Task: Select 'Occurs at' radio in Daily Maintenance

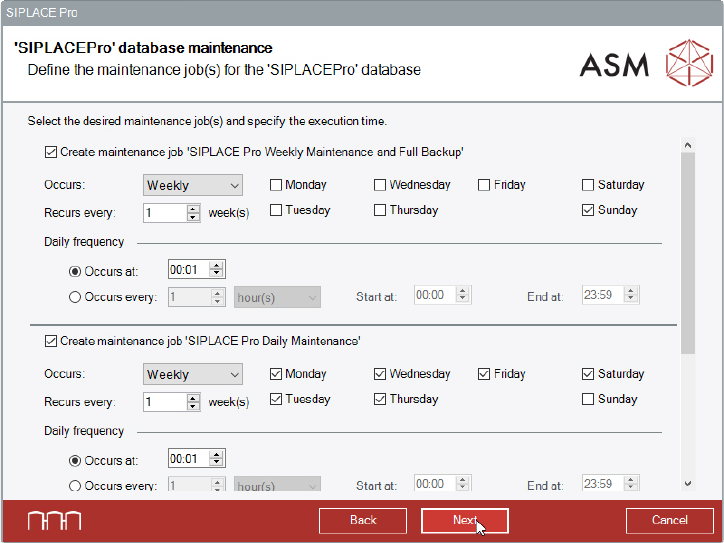Action: (x=75, y=460)
